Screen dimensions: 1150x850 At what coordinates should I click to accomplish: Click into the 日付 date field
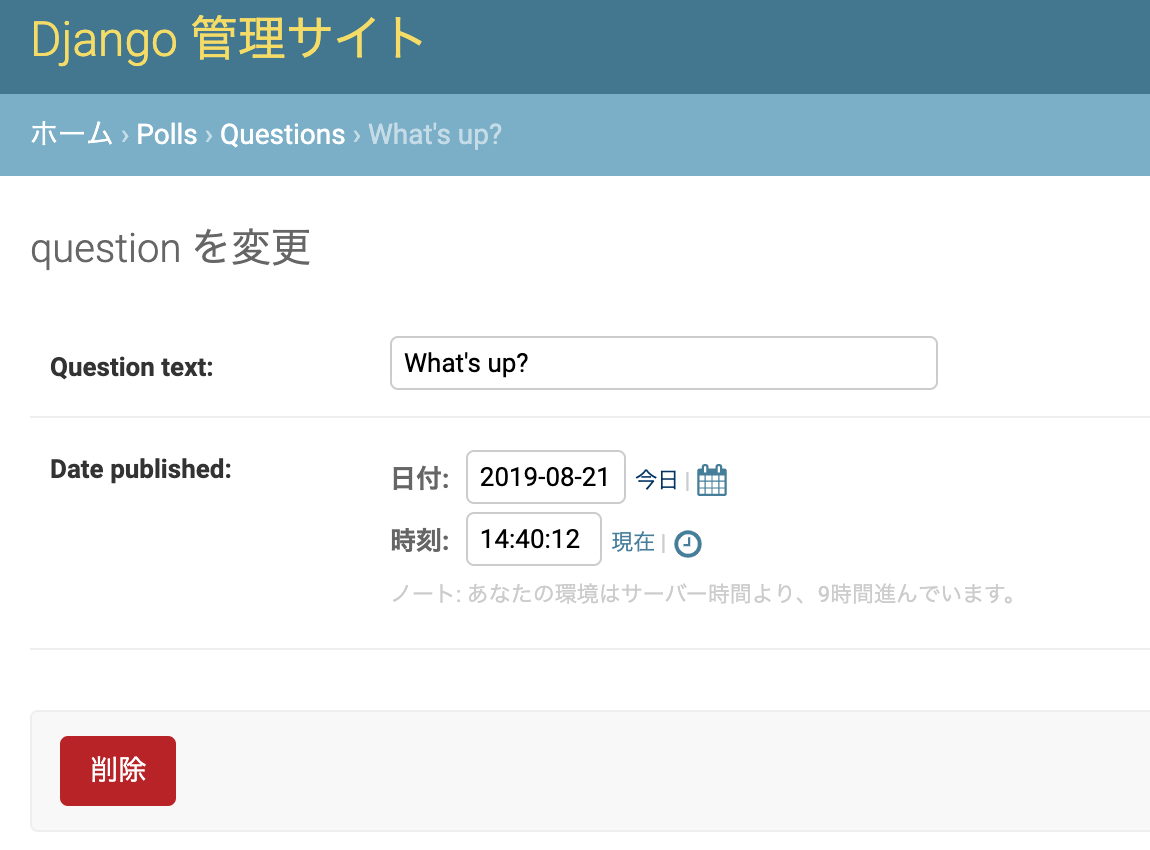(545, 477)
